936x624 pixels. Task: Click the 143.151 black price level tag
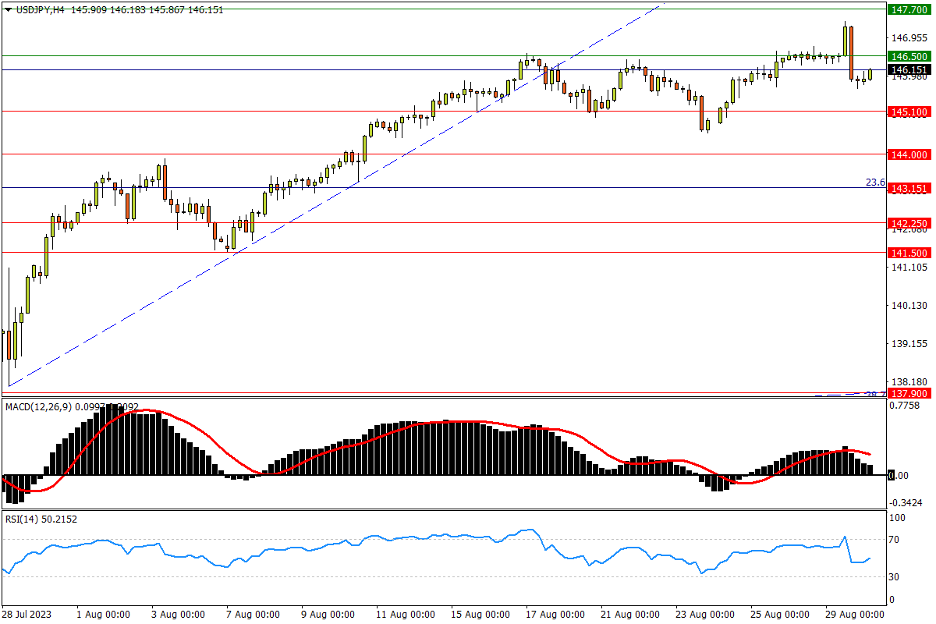[x=910, y=188]
